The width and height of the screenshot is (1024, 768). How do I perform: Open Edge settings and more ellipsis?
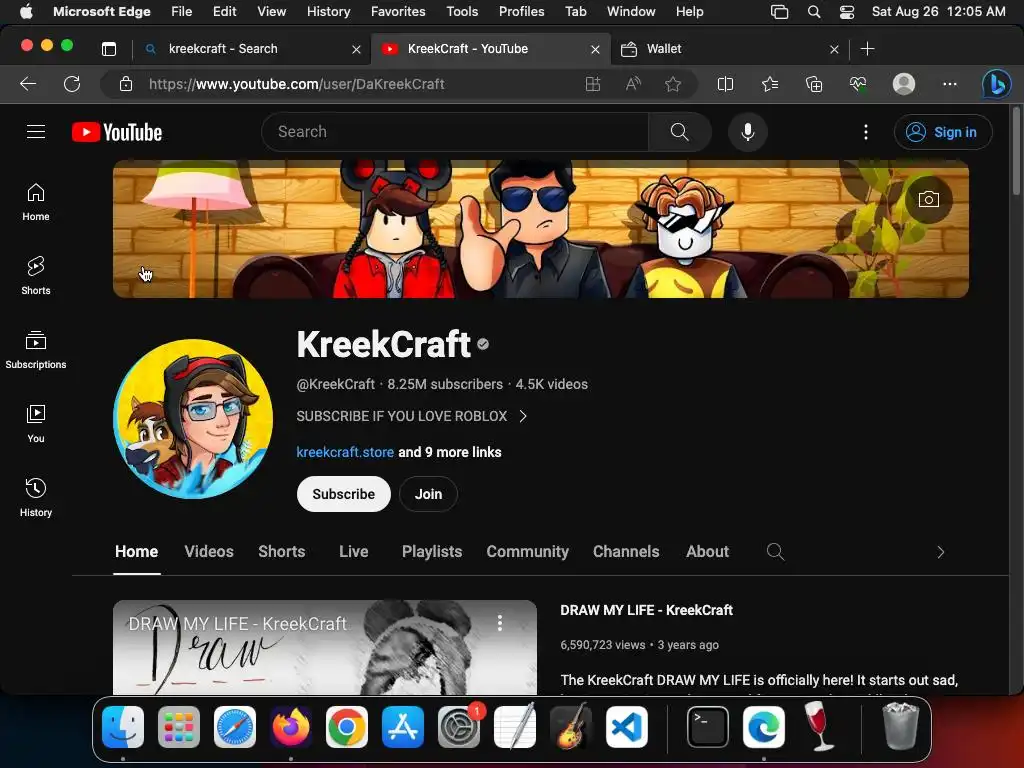click(x=950, y=84)
